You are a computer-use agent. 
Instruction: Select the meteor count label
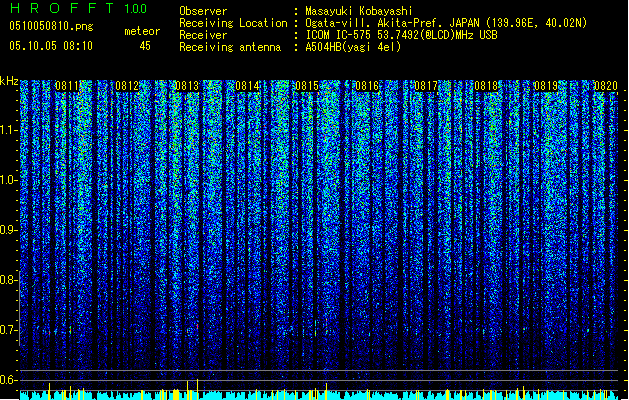coord(142,31)
